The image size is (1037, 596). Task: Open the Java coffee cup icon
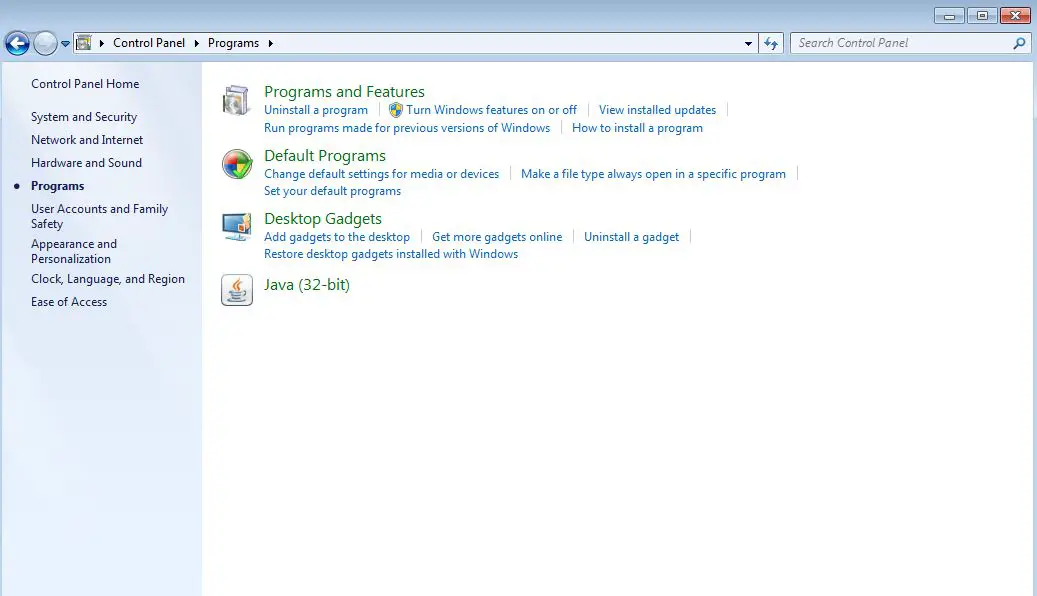(x=237, y=290)
